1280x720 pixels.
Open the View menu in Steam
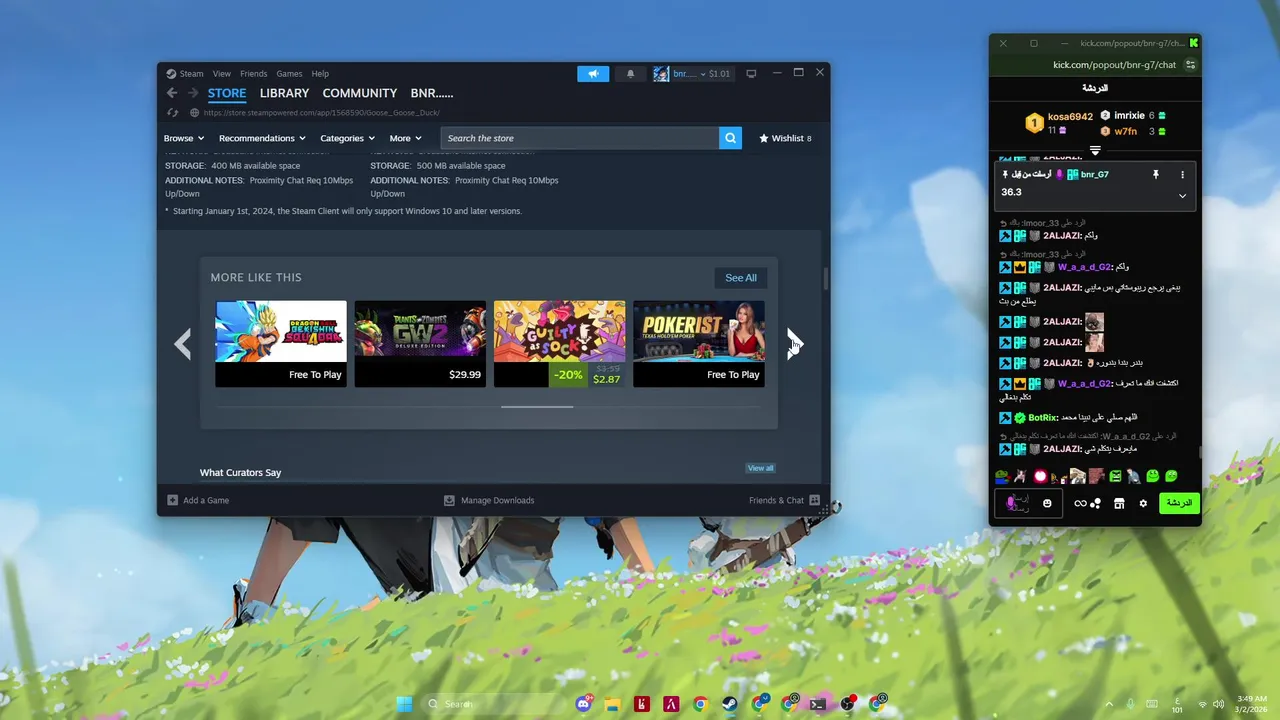point(221,73)
